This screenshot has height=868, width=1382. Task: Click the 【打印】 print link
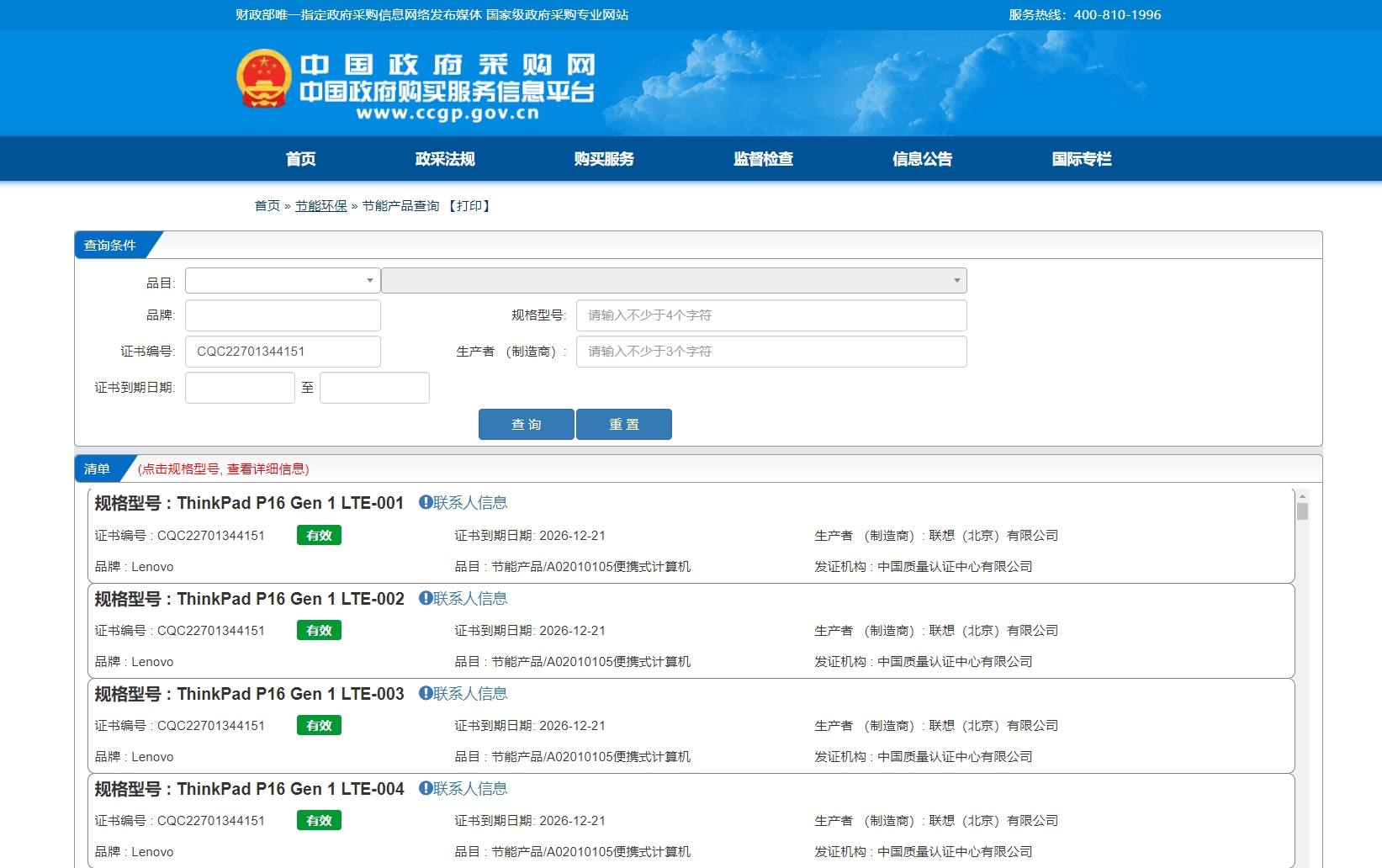point(469,206)
